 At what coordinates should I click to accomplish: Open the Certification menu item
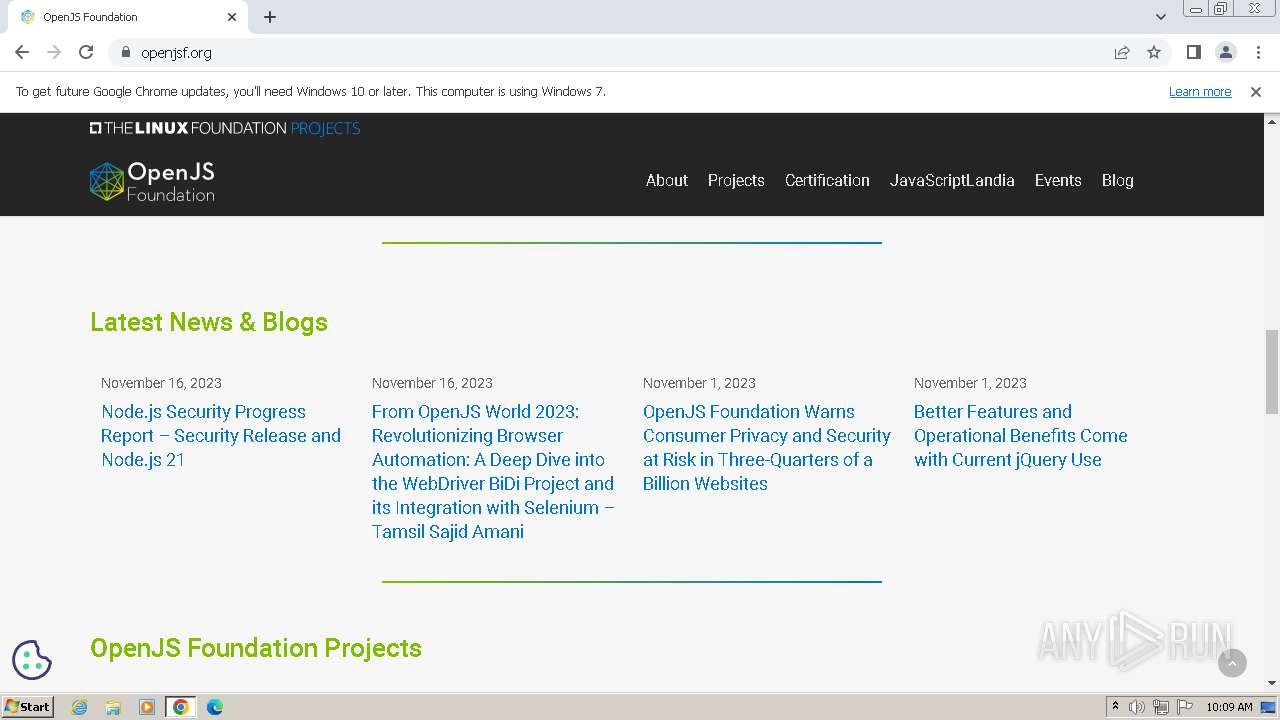click(827, 180)
